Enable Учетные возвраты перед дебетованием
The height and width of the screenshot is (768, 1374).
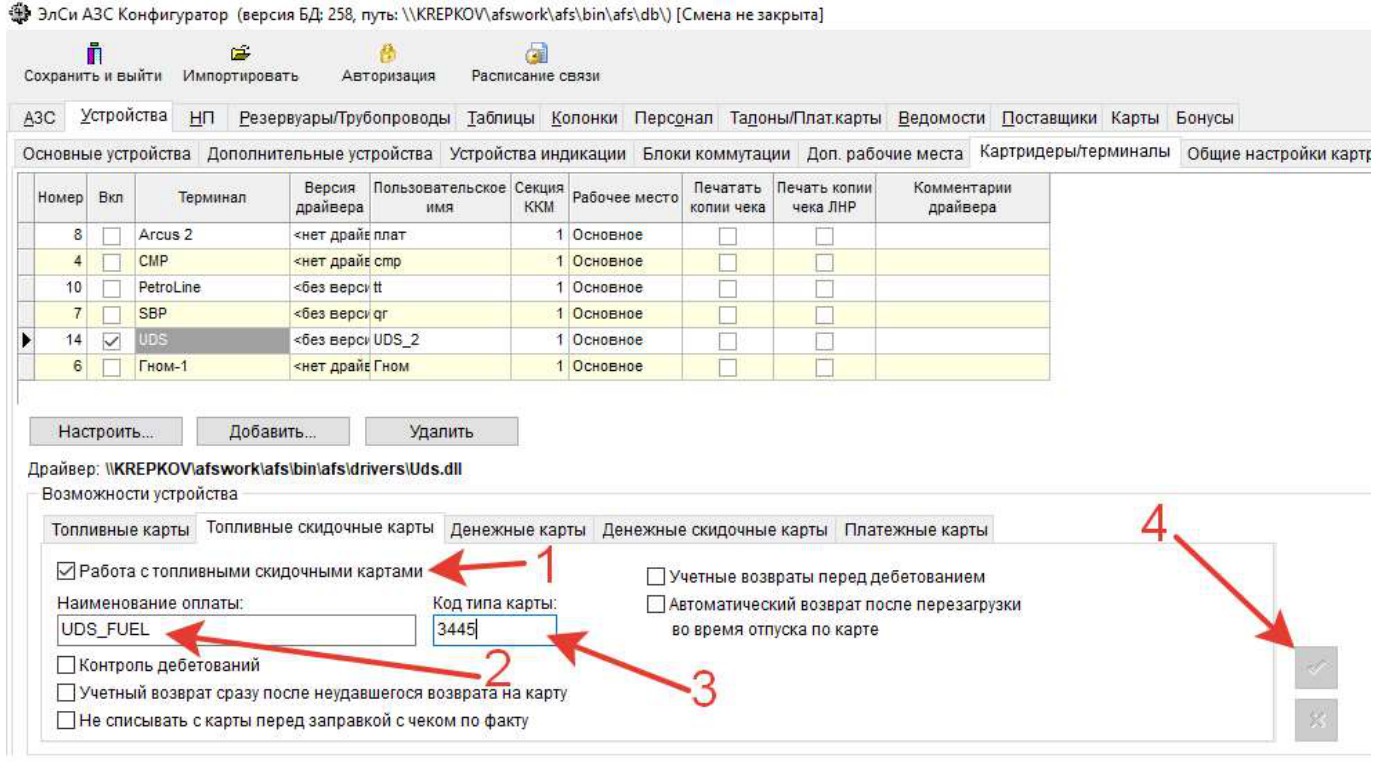point(656,577)
